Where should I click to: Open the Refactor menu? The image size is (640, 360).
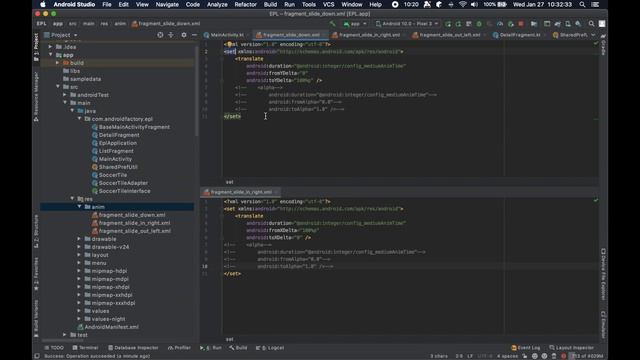click(245, 4)
